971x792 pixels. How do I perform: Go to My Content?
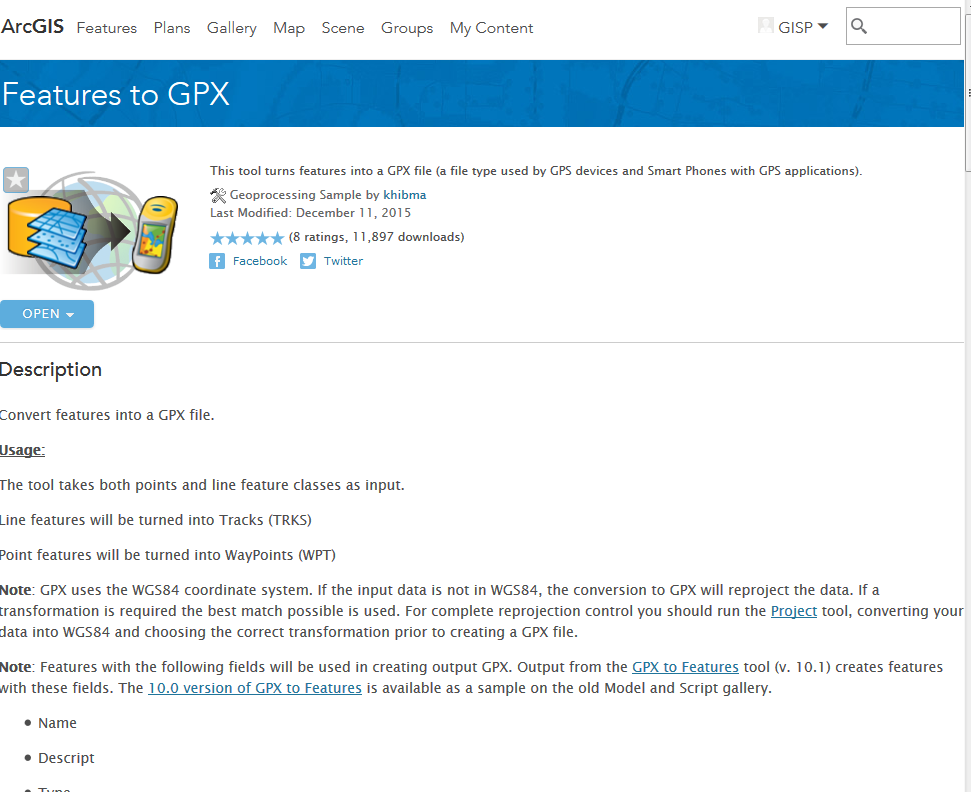491,28
